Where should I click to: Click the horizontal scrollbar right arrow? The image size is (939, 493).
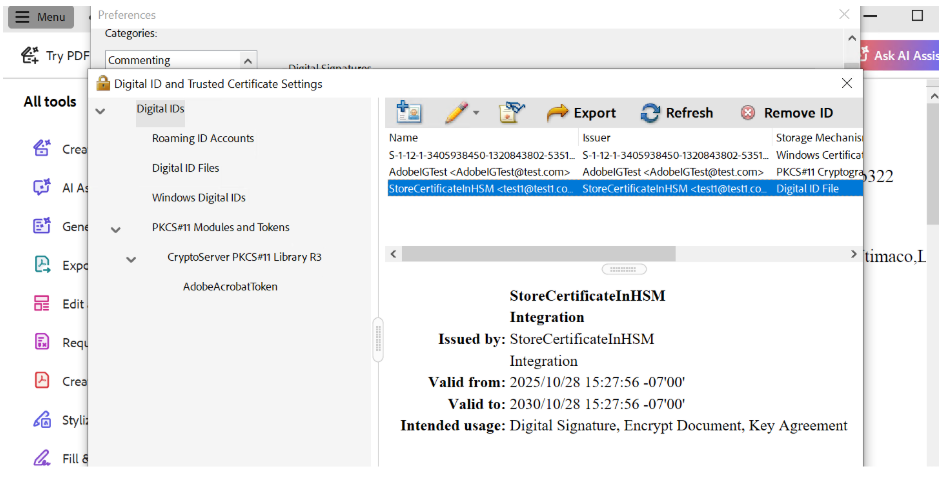[x=854, y=254]
